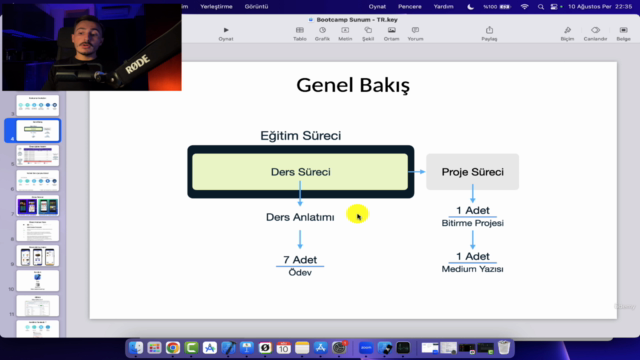640x360 pixels.
Task: Open Google Chrome from the Dock
Action: pos(173,348)
